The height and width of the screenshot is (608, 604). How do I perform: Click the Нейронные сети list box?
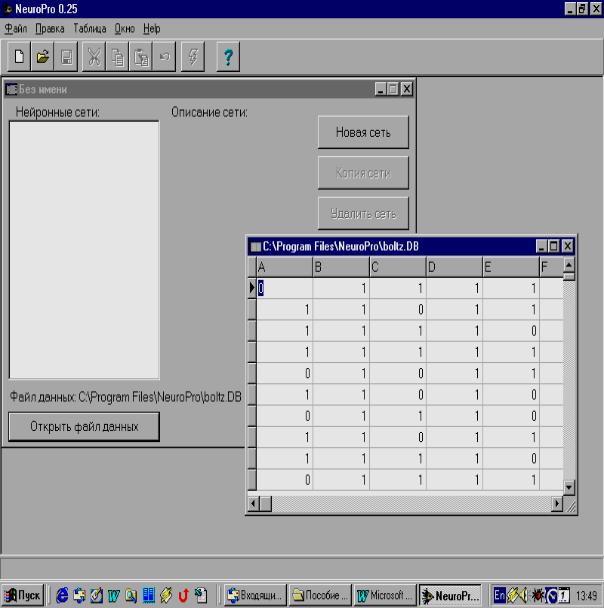click(x=84, y=250)
